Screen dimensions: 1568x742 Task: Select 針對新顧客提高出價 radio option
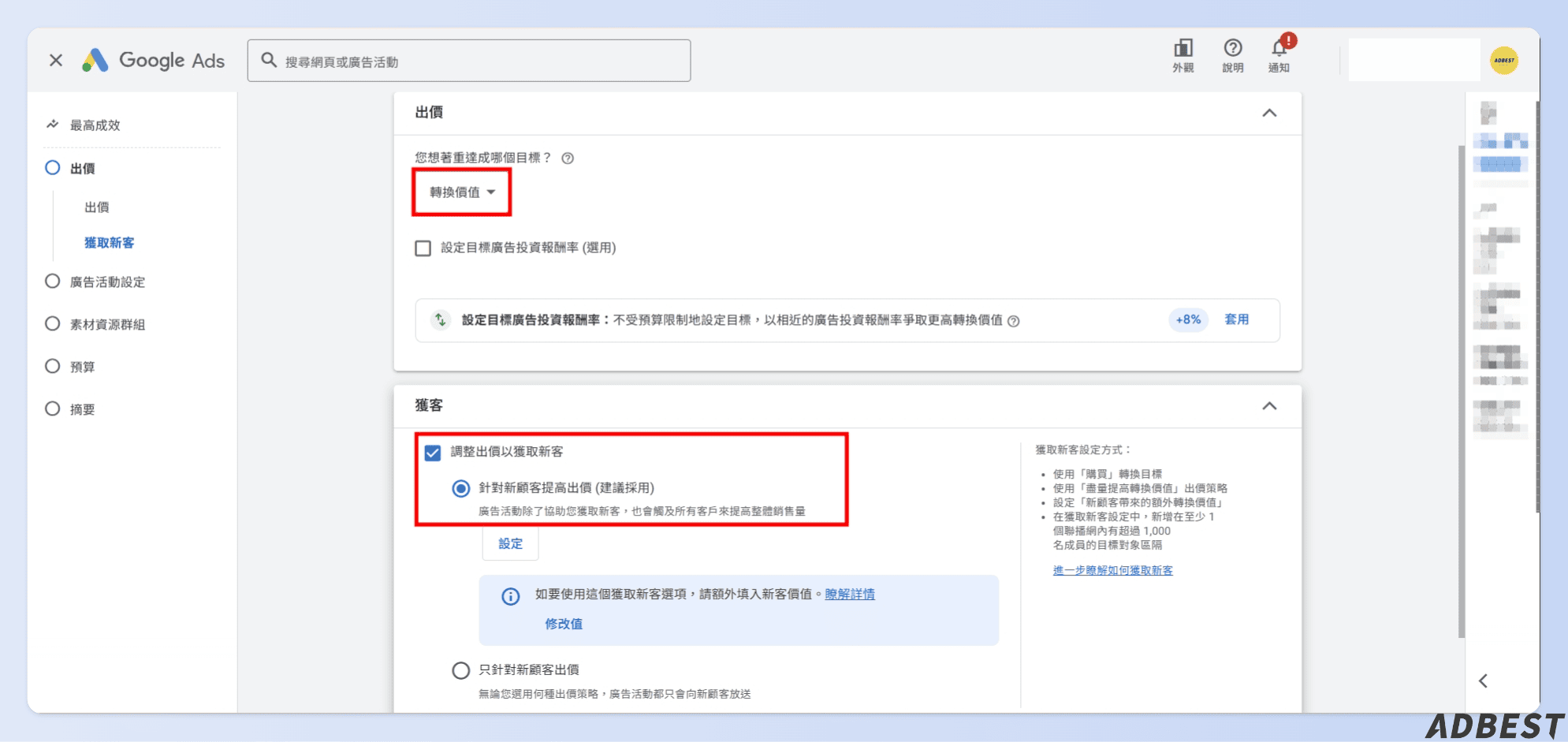click(x=461, y=489)
